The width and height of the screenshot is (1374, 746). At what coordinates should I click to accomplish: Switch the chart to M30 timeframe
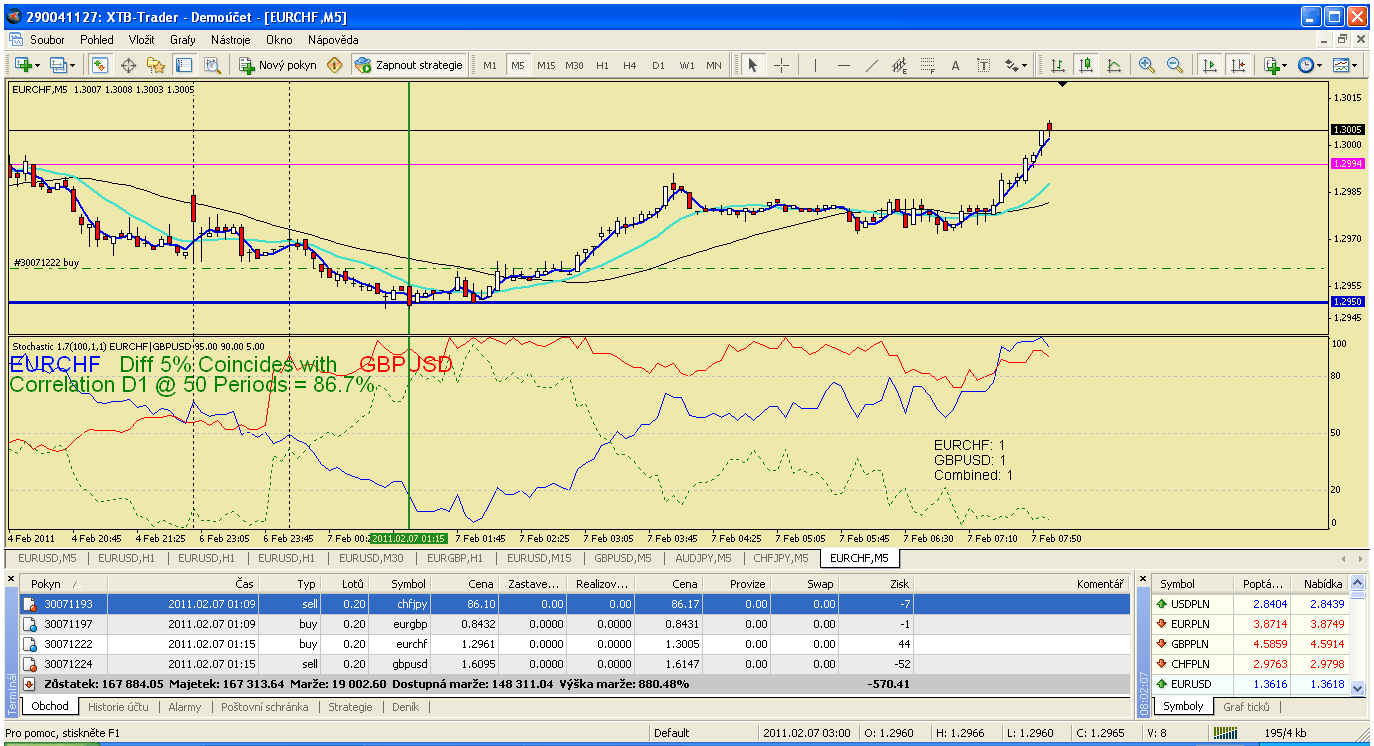574,65
